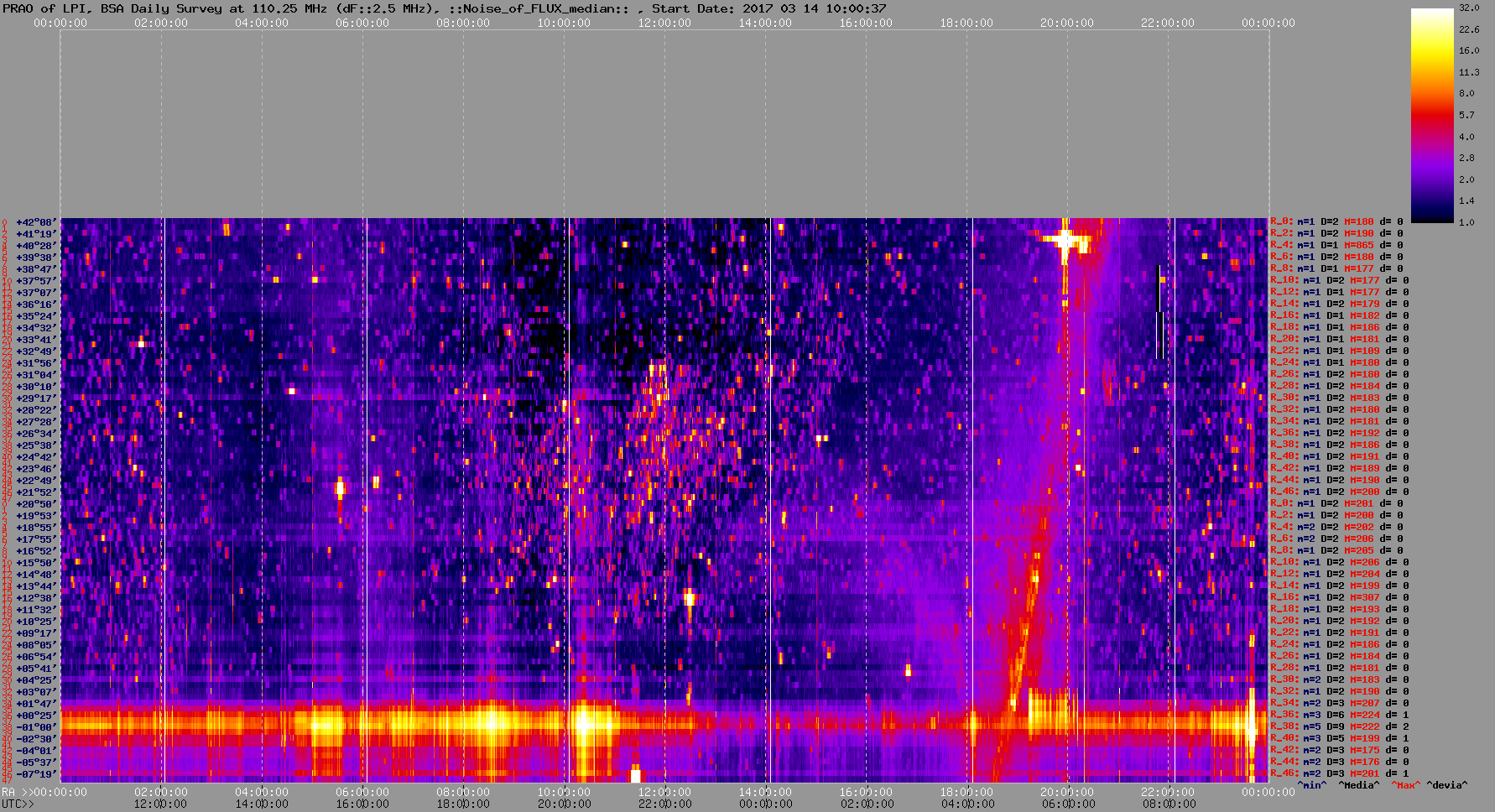Click the declination label -04°01'
Viewport: 1495px width, 812px height.
(x=36, y=751)
